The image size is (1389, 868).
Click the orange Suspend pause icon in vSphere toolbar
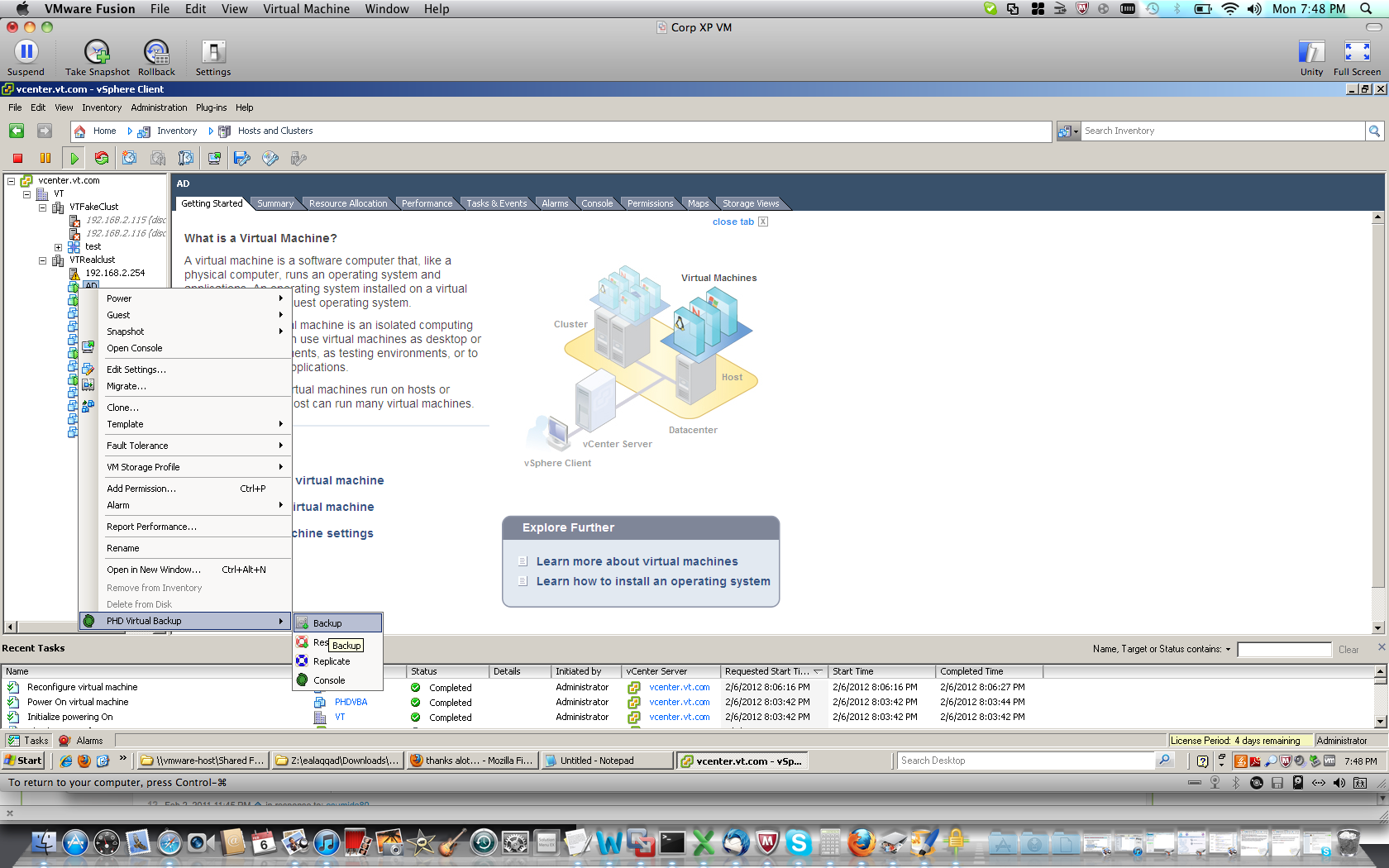(x=45, y=158)
